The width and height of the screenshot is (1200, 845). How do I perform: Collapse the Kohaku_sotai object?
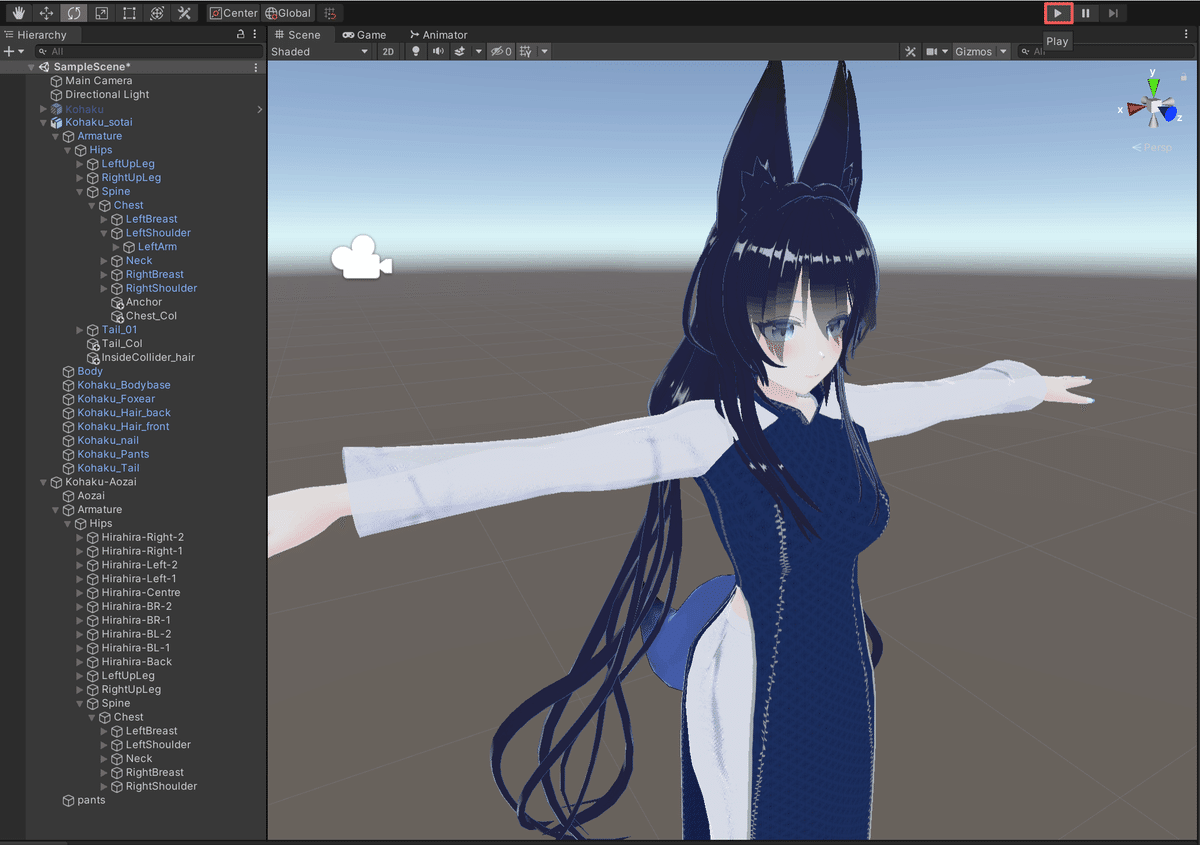pos(43,122)
